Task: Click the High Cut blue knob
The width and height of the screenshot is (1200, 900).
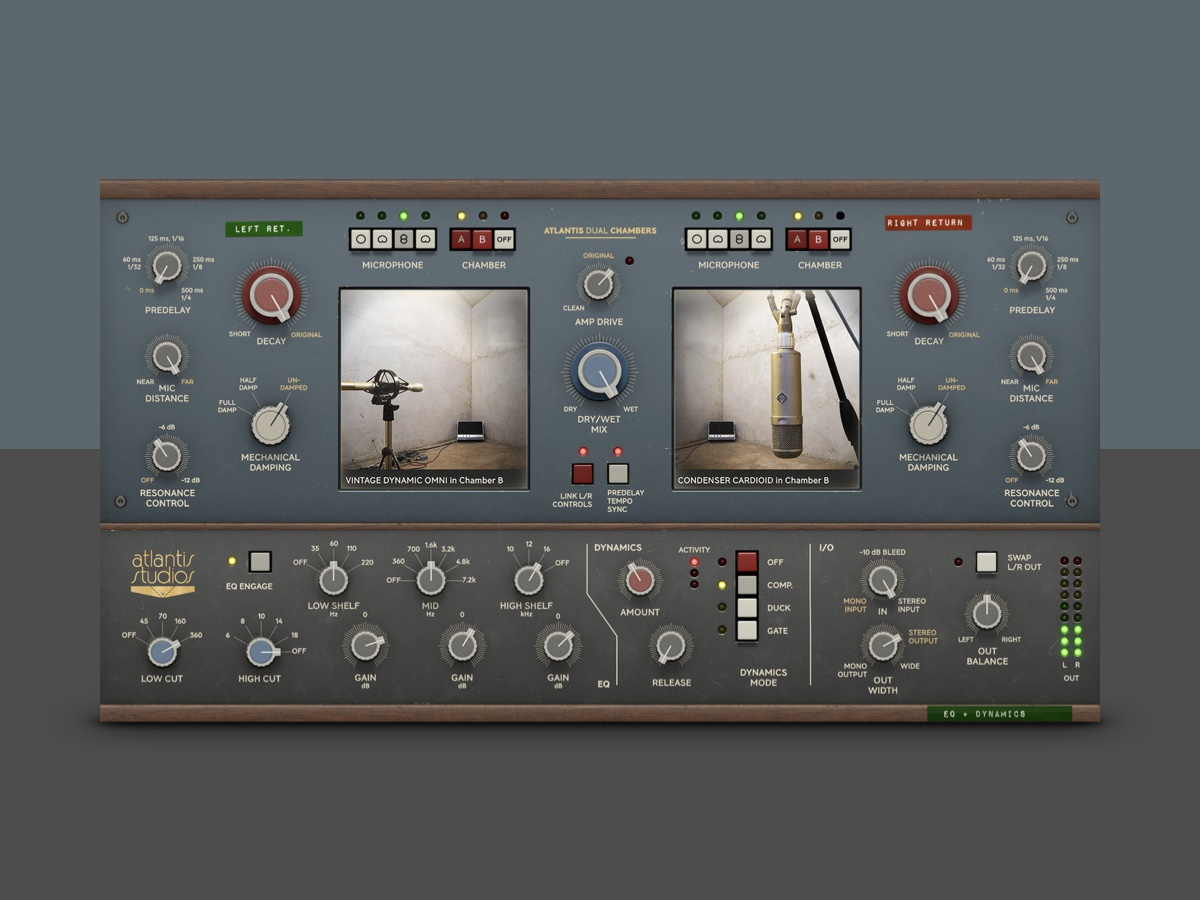Action: click(260, 652)
